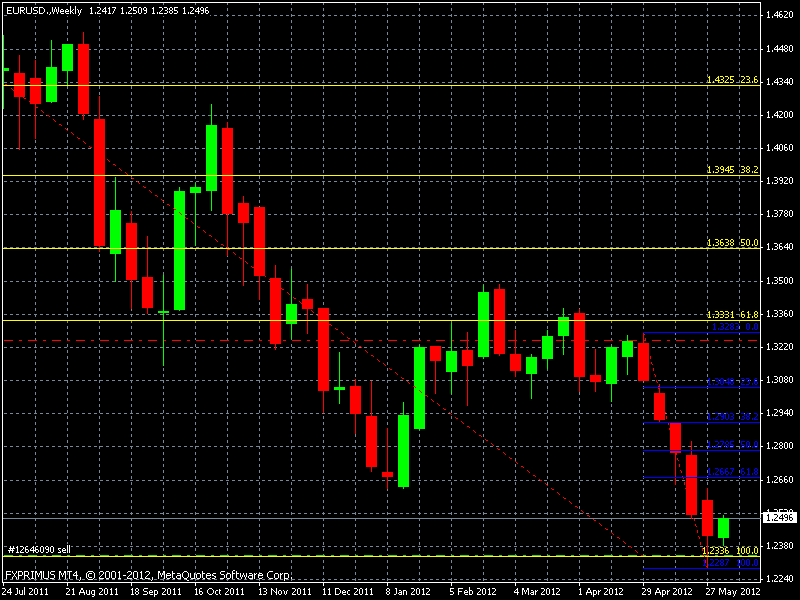Click the #12646090 sell order label
Viewport: 800px width, 600px height.
point(39,549)
